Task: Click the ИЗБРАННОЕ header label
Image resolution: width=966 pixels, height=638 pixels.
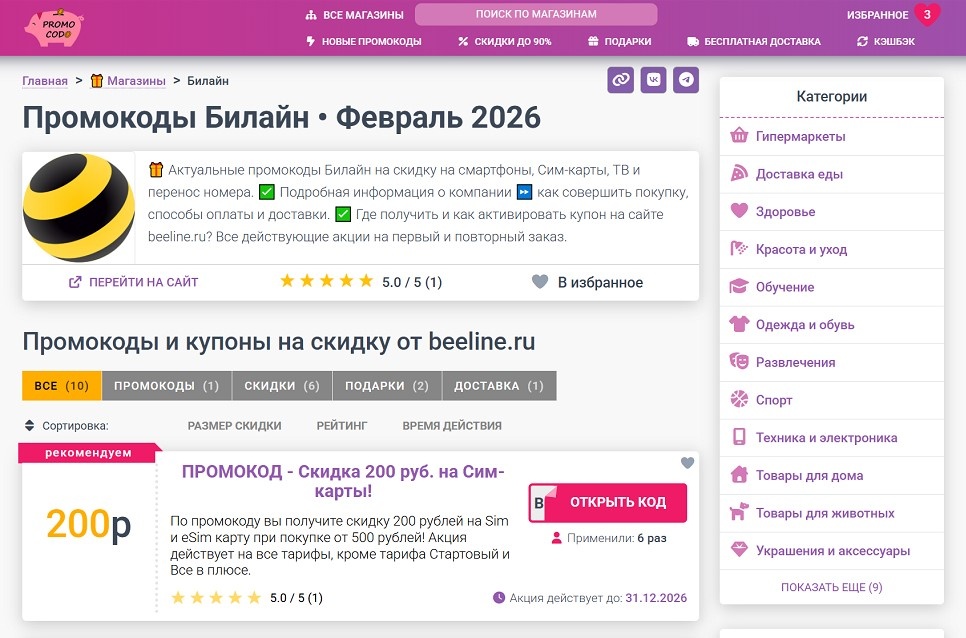Action: 877,15
